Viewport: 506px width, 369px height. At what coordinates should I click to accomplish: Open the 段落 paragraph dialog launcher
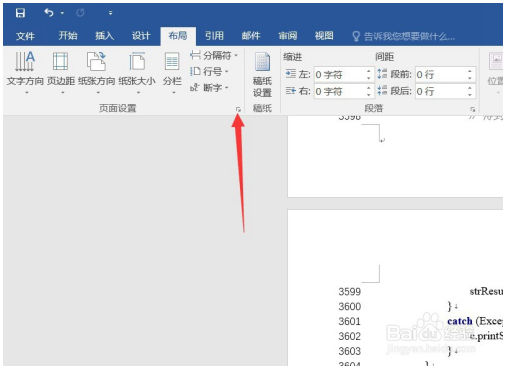coord(472,109)
